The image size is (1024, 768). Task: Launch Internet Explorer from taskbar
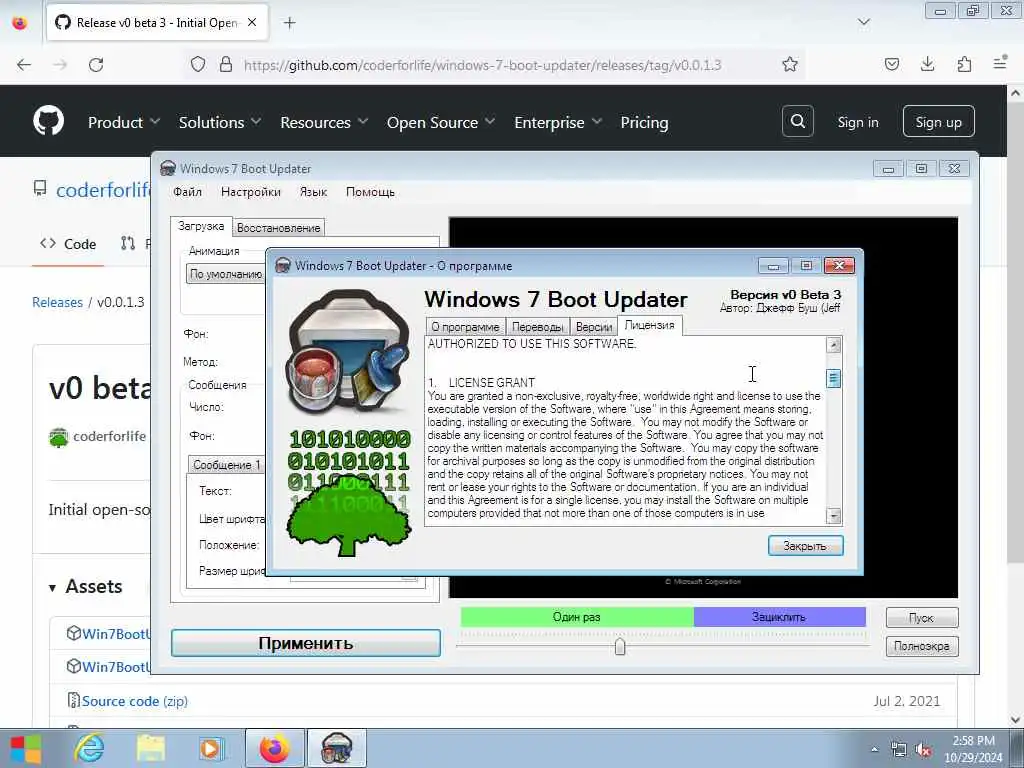coord(89,748)
